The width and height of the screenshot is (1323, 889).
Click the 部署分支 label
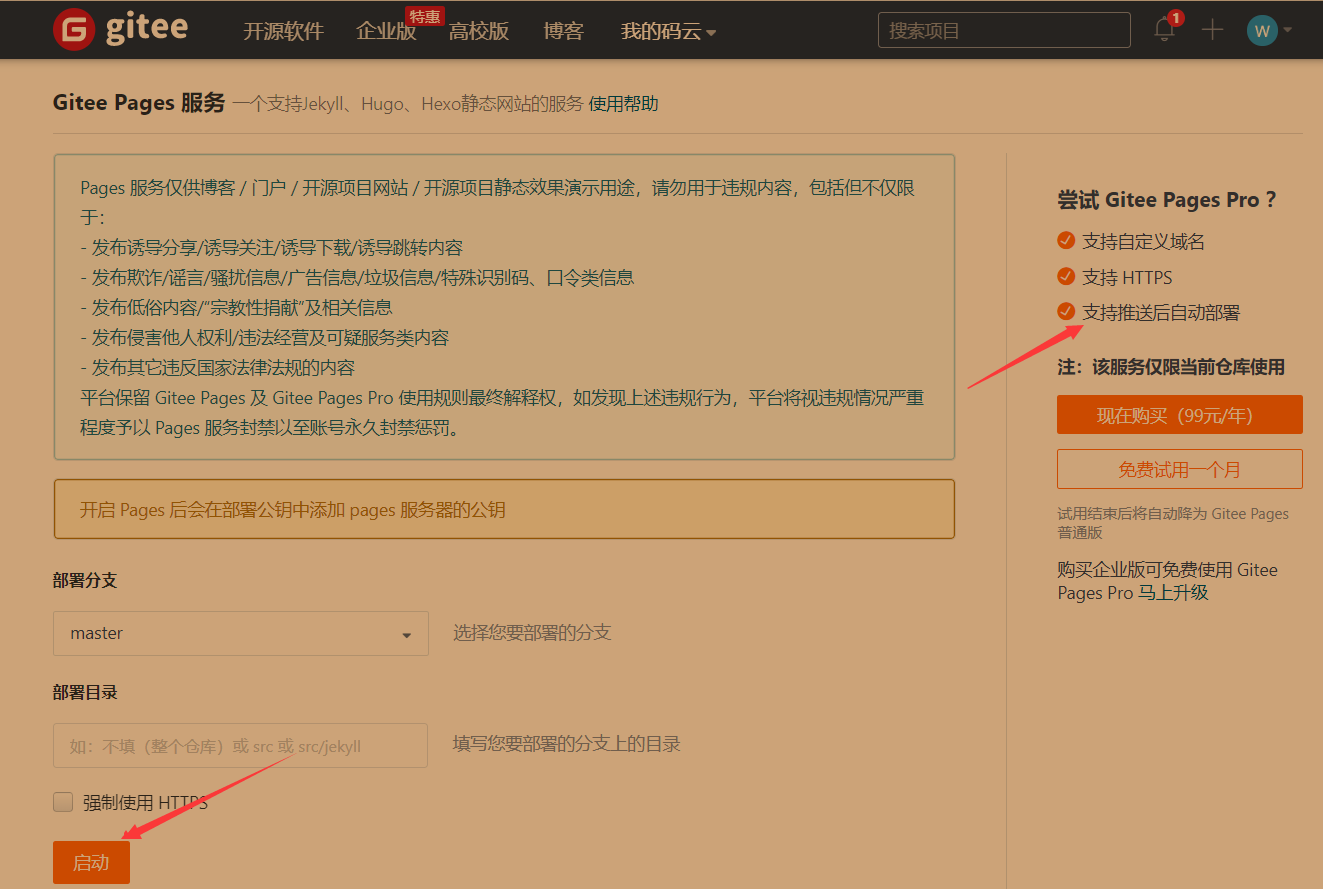pyautogui.click(x=85, y=581)
